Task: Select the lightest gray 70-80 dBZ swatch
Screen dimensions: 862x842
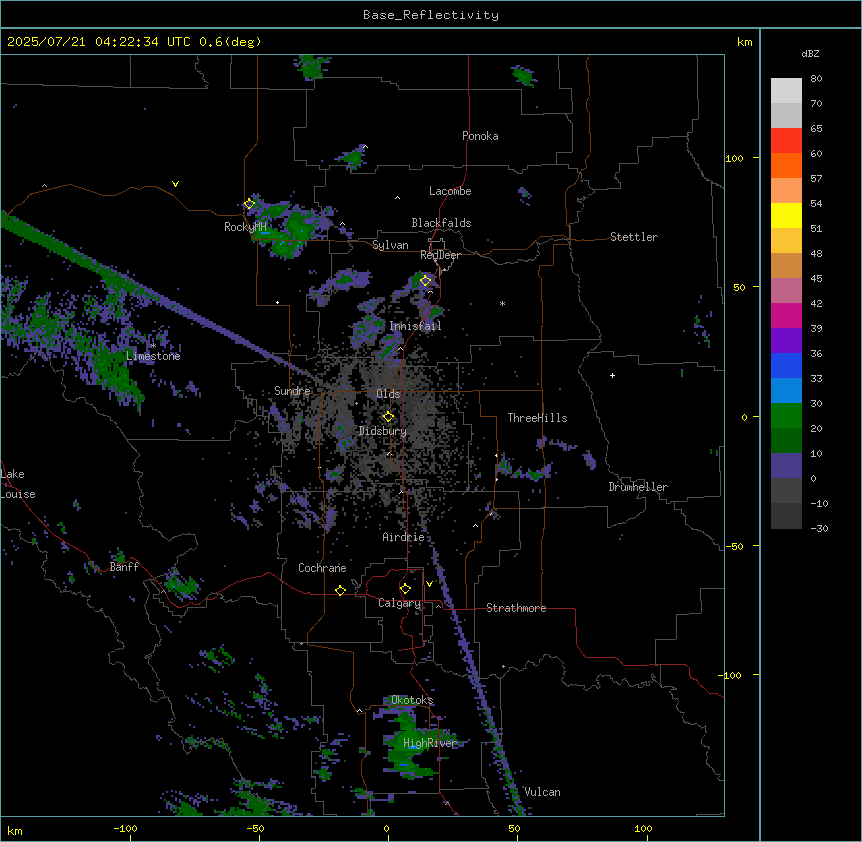Action: click(786, 91)
